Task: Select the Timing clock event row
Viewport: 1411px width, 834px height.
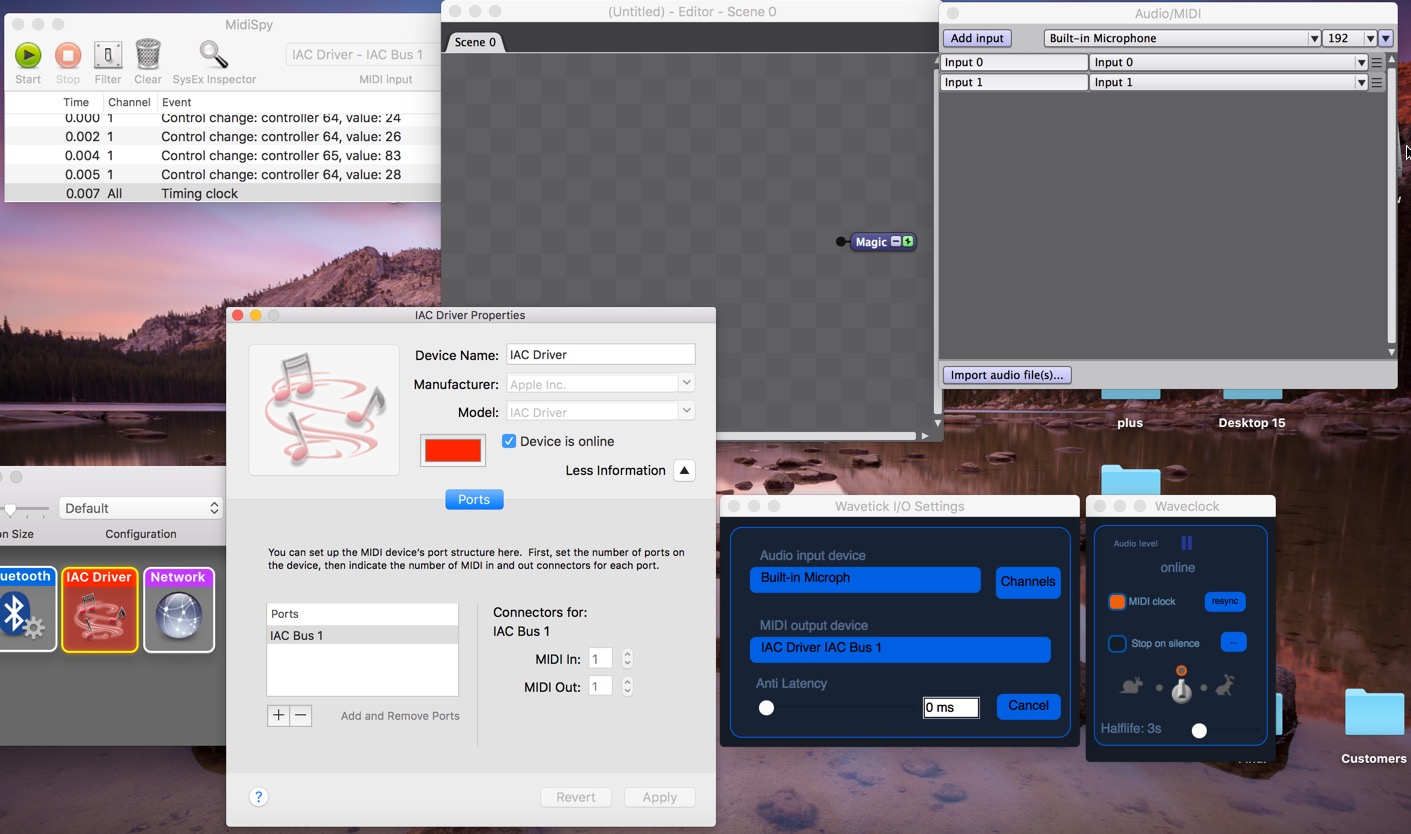Action: click(x=222, y=193)
